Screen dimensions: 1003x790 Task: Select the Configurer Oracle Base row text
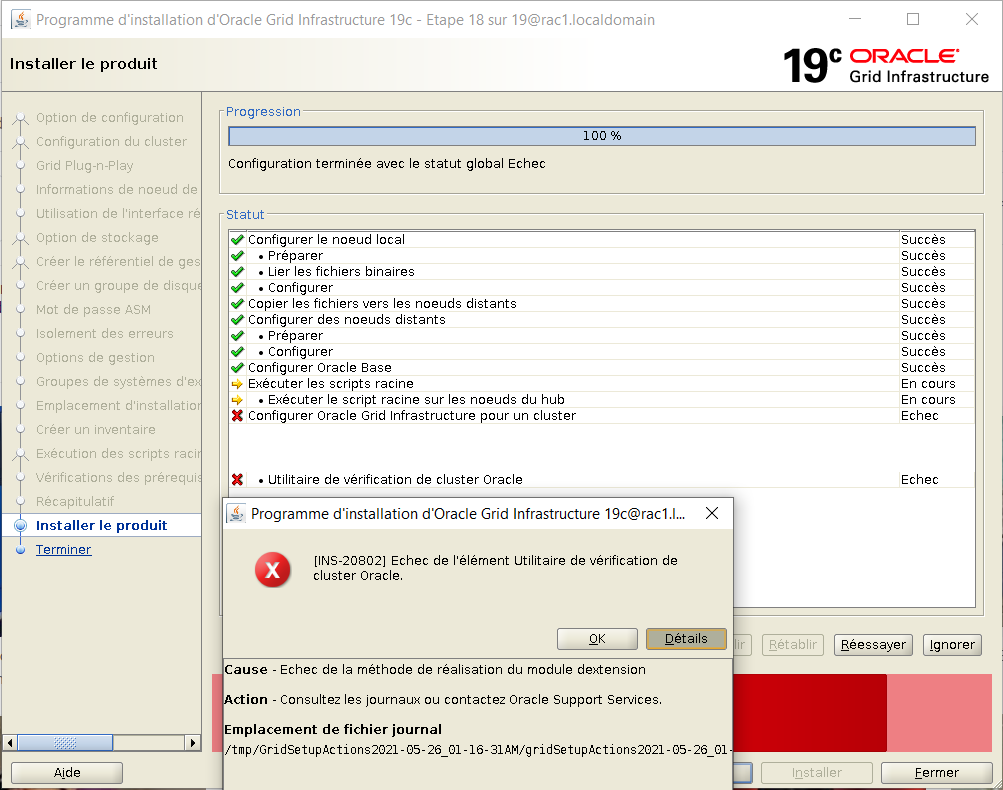(x=320, y=368)
